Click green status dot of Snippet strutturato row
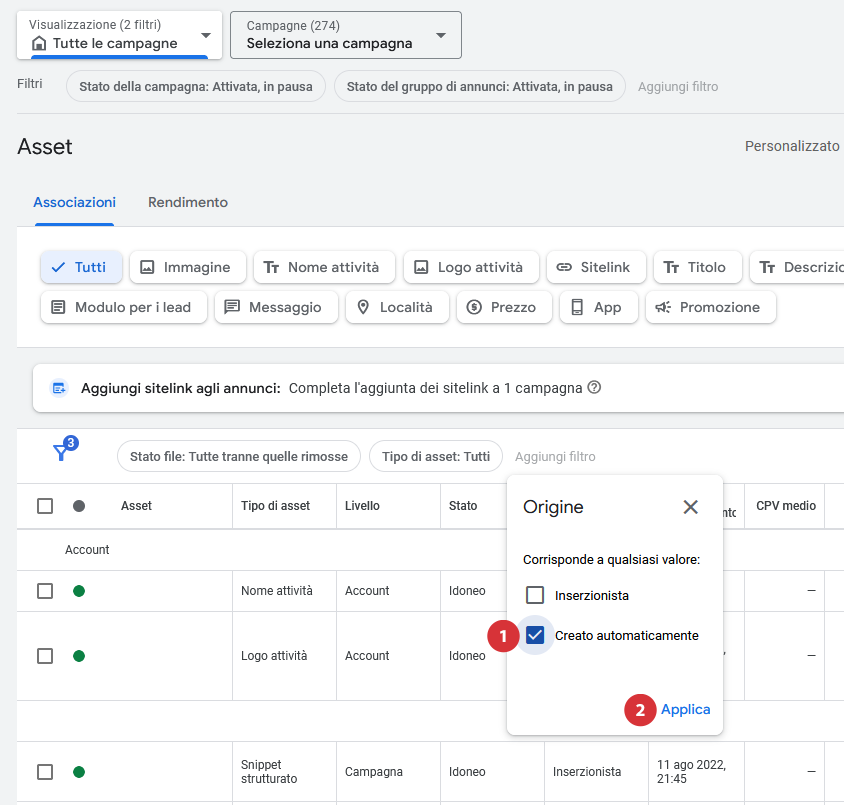The height and width of the screenshot is (805, 844). click(79, 772)
